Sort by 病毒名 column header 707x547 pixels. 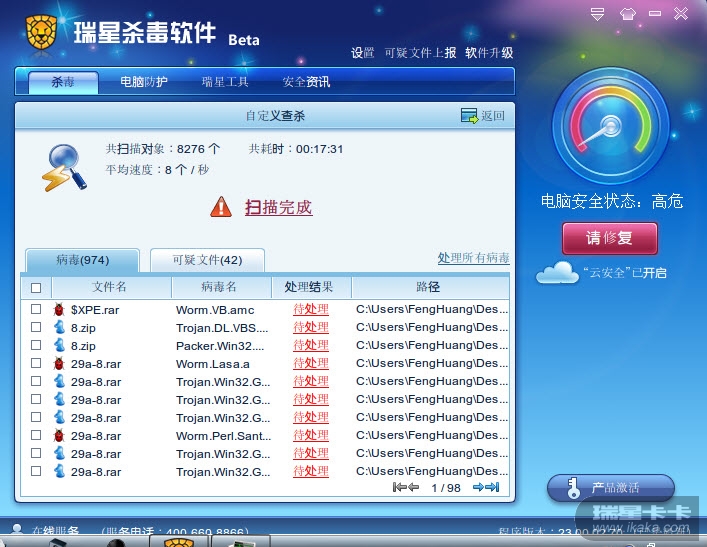[x=221, y=287]
